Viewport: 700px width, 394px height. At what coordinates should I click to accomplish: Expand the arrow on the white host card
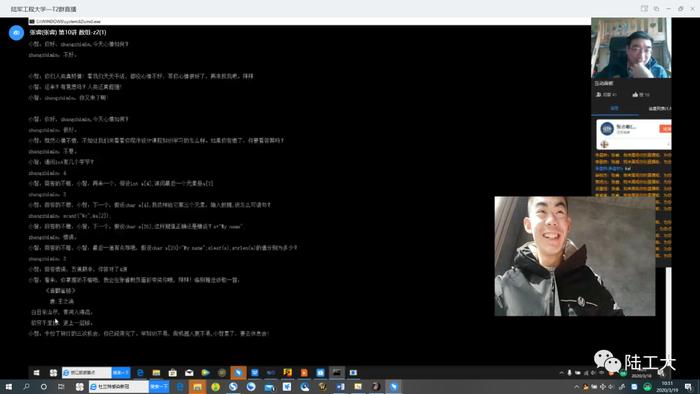pos(668,144)
